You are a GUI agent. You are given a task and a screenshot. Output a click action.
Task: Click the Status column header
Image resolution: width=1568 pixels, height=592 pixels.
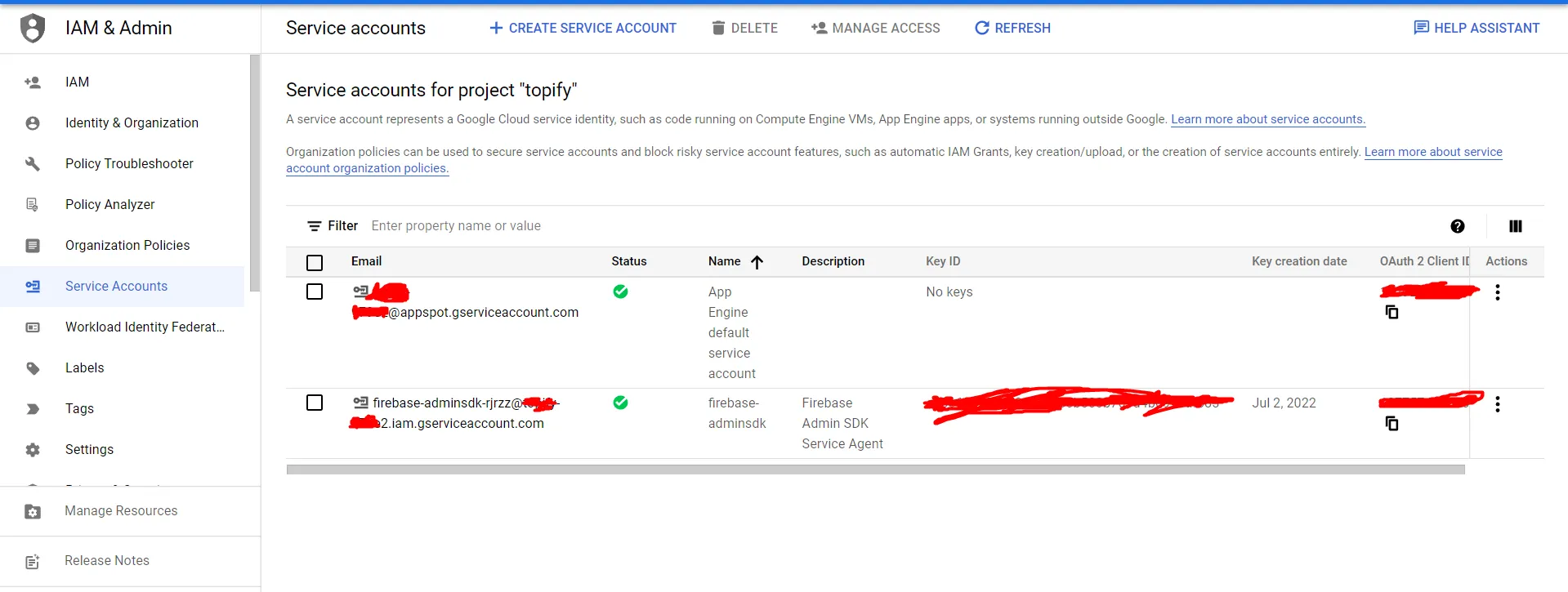629,261
